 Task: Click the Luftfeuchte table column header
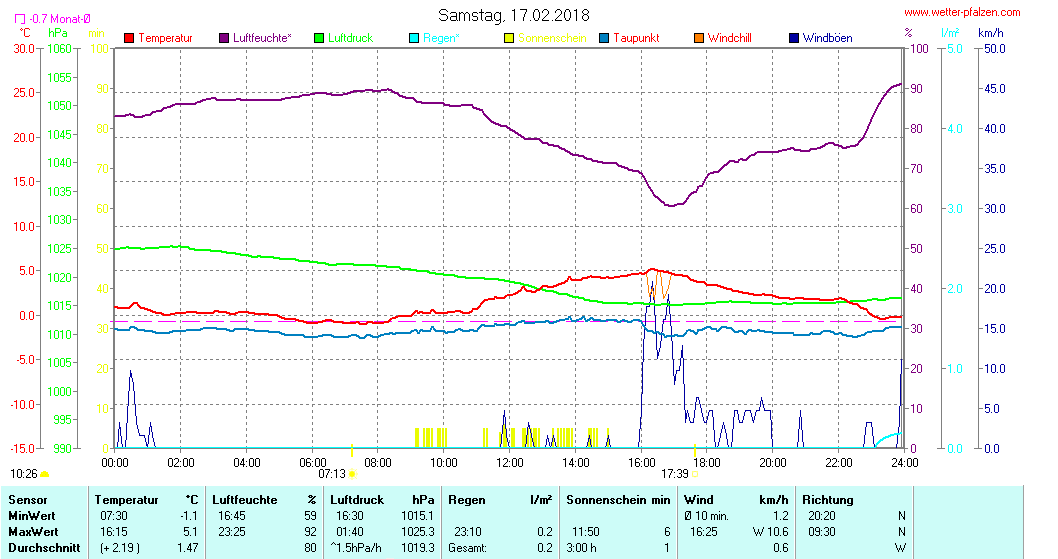pyautogui.click(x=244, y=500)
